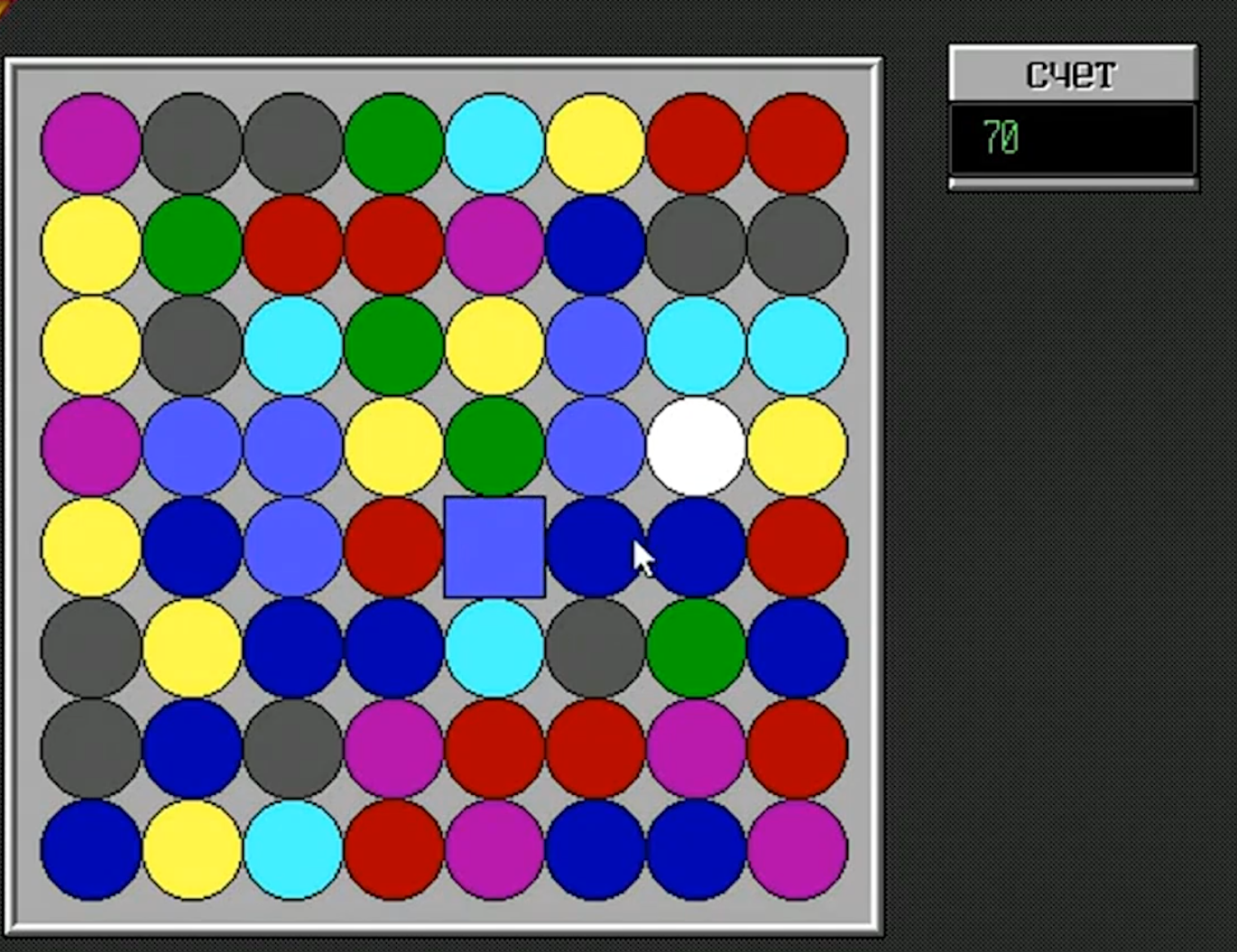Click the yellow ball right of the white ball
The image size is (1237, 952).
click(797, 446)
